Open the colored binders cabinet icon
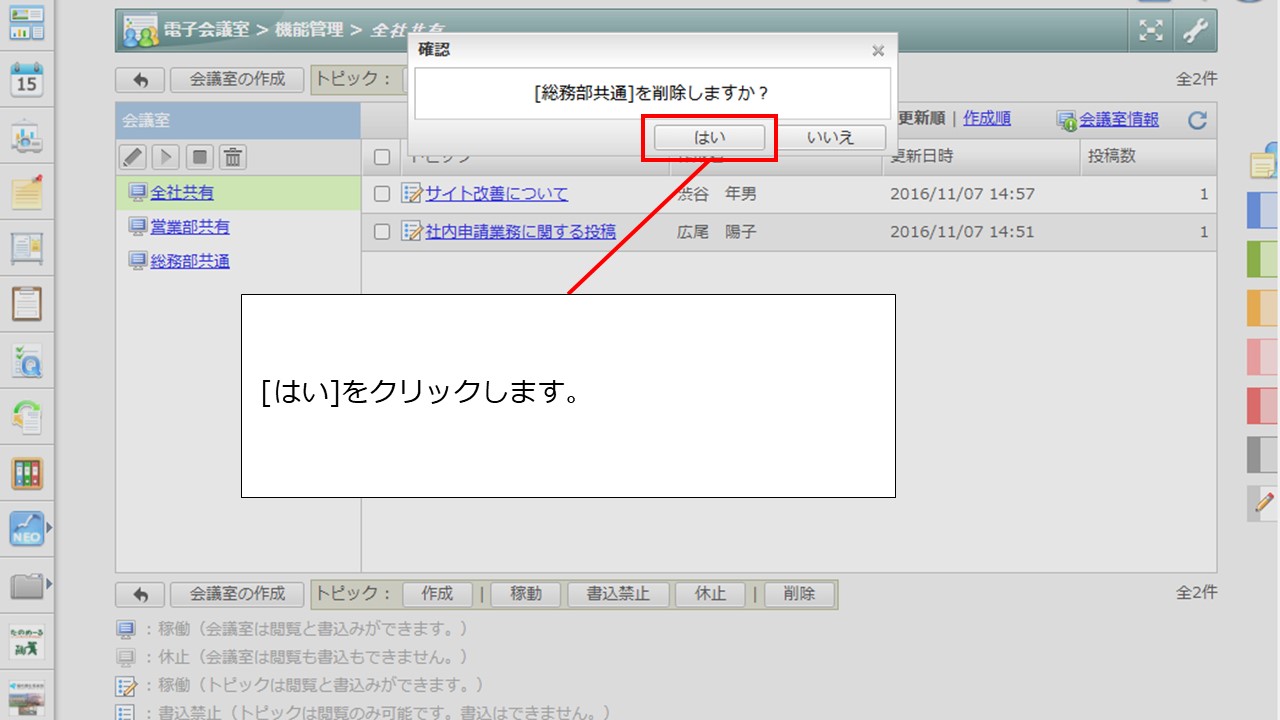 [x=27, y=473]
